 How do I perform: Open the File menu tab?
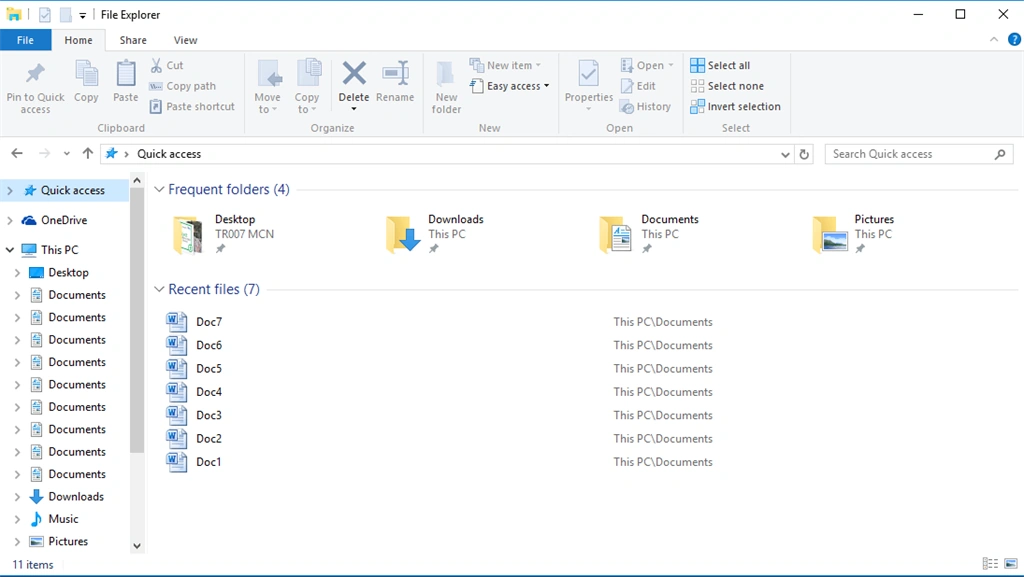click(x=25, y=40)
